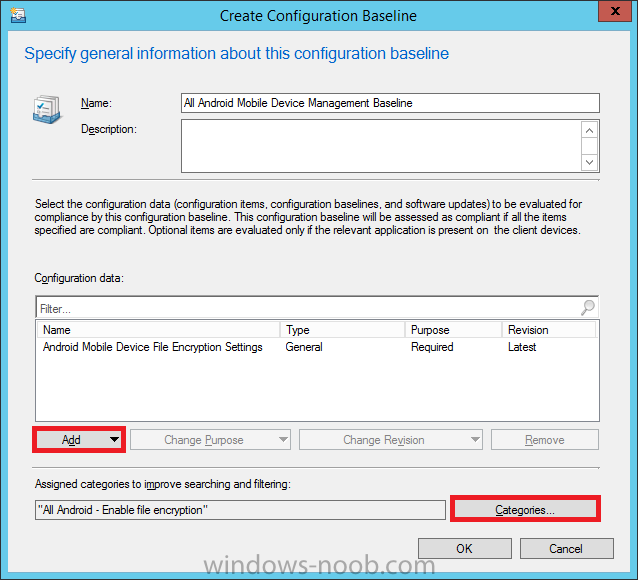This screenshot has width=638, height=580.
Task: Click the Latest revision cell
Action: click(x=522, y=347)
